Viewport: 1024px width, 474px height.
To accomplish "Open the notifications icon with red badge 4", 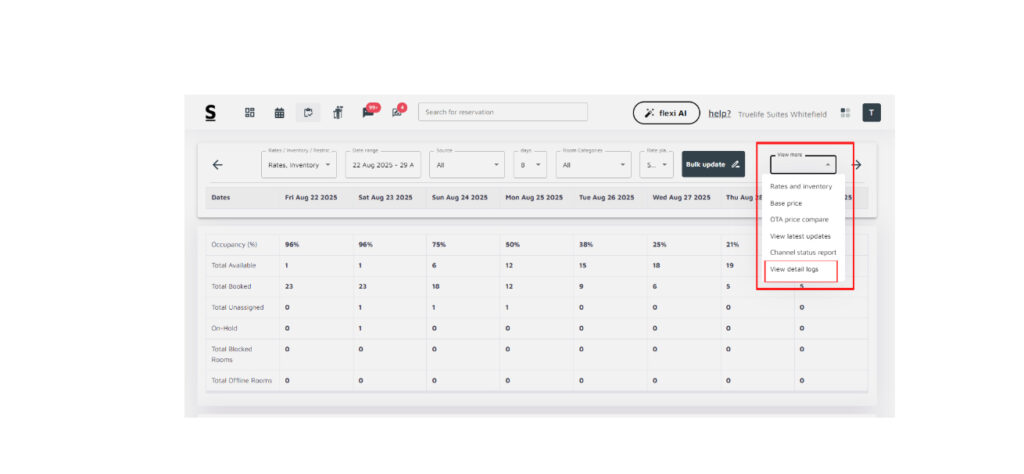I will click(x=397, y=112).
